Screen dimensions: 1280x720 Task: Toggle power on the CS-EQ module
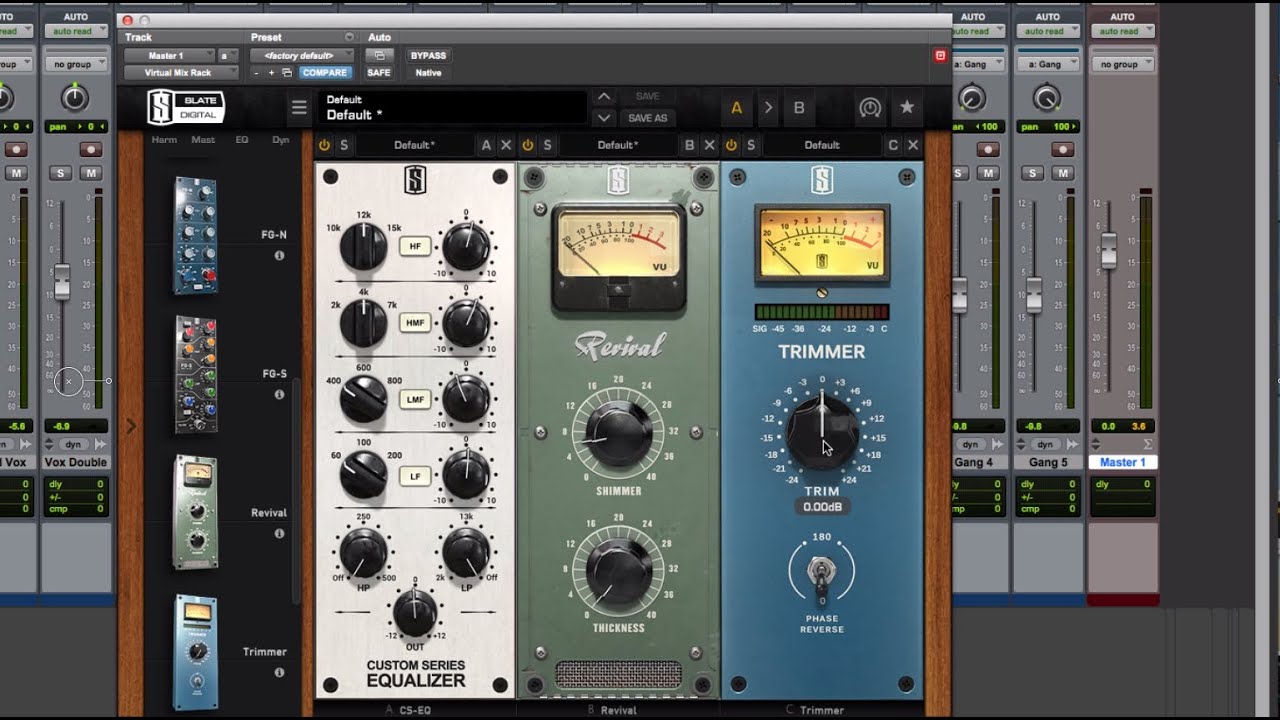point(324,145)
